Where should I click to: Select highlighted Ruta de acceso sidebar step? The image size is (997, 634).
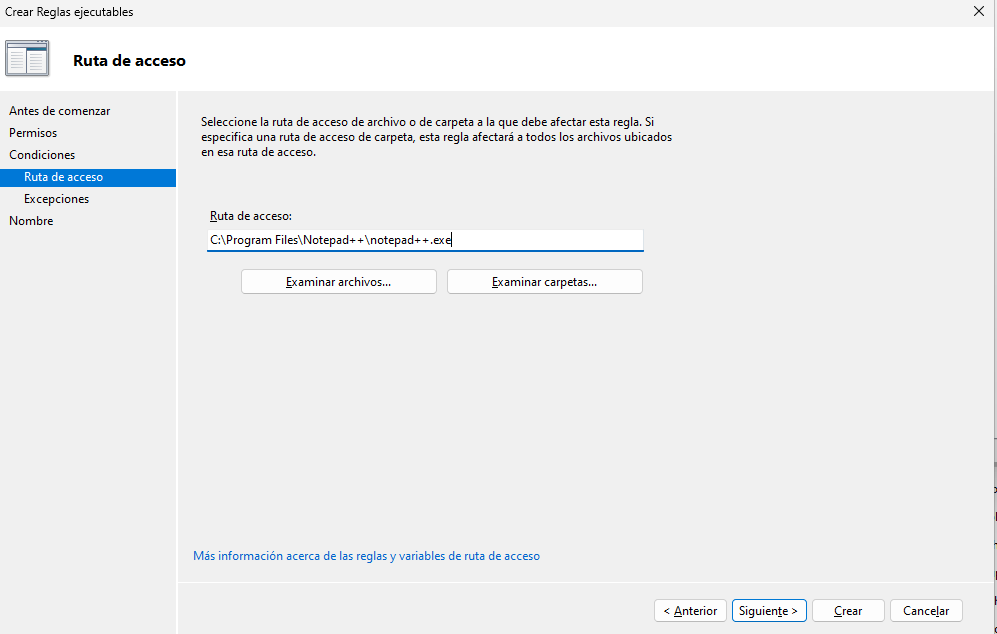pyautogui.click(x=63, y=177)
